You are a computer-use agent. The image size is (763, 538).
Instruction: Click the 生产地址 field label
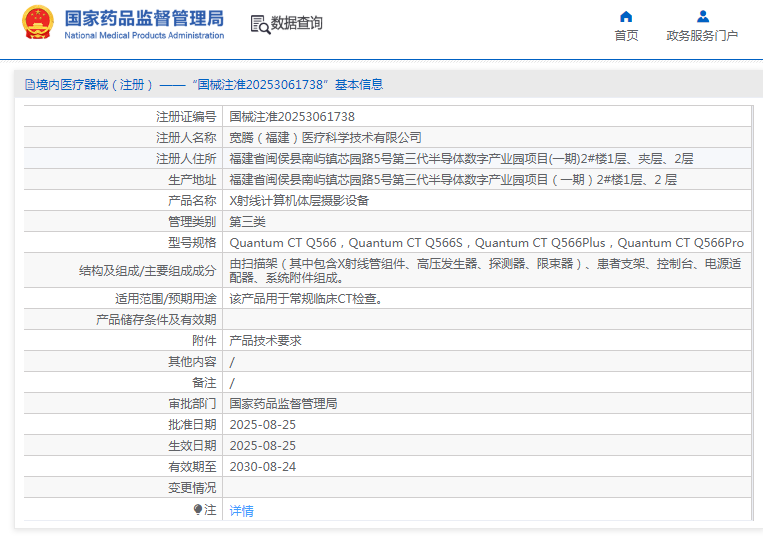click(192, 180)
